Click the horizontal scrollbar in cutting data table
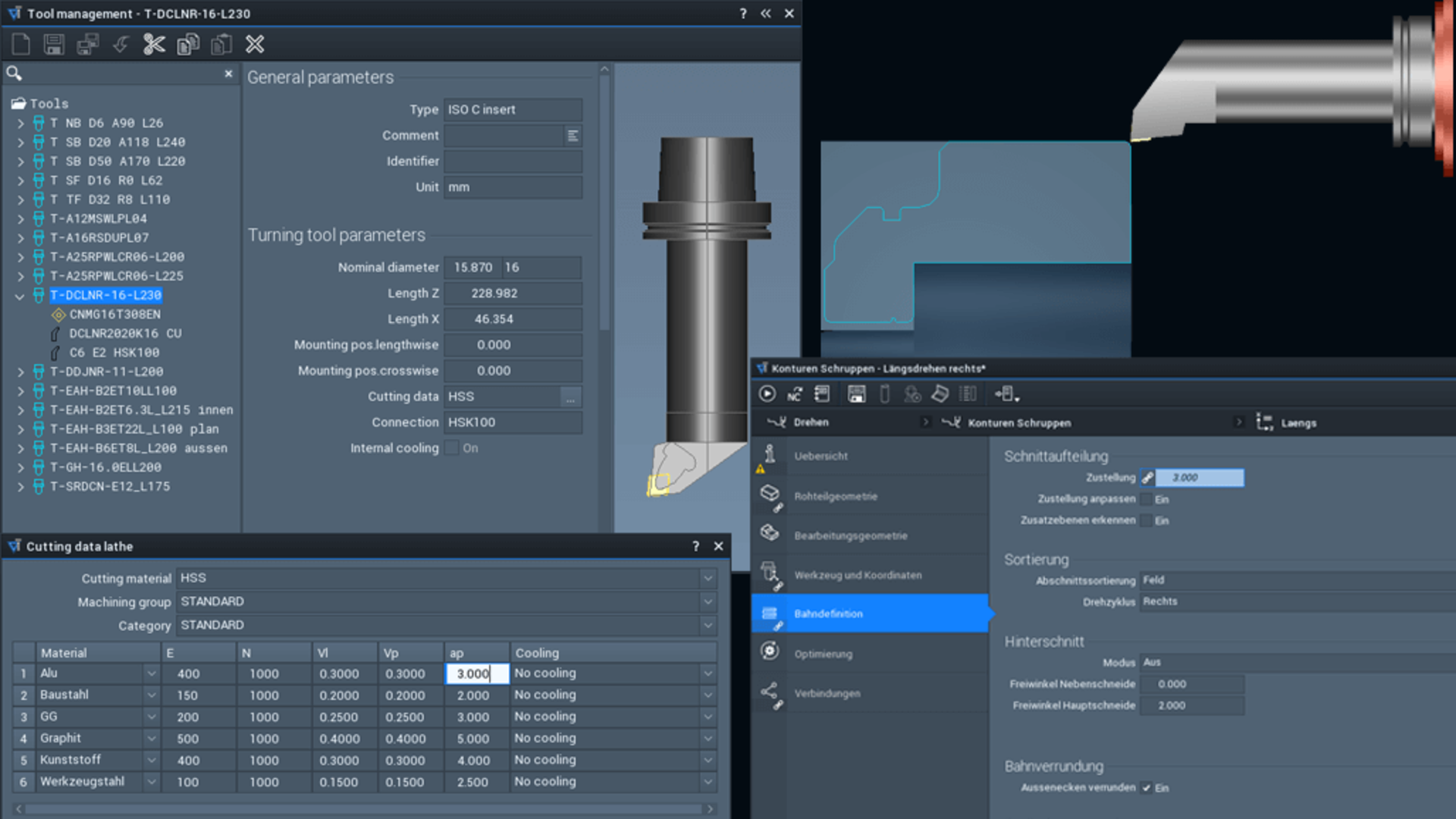The image size is (1456, 819). pyautogui.click(x=364, y=809)
